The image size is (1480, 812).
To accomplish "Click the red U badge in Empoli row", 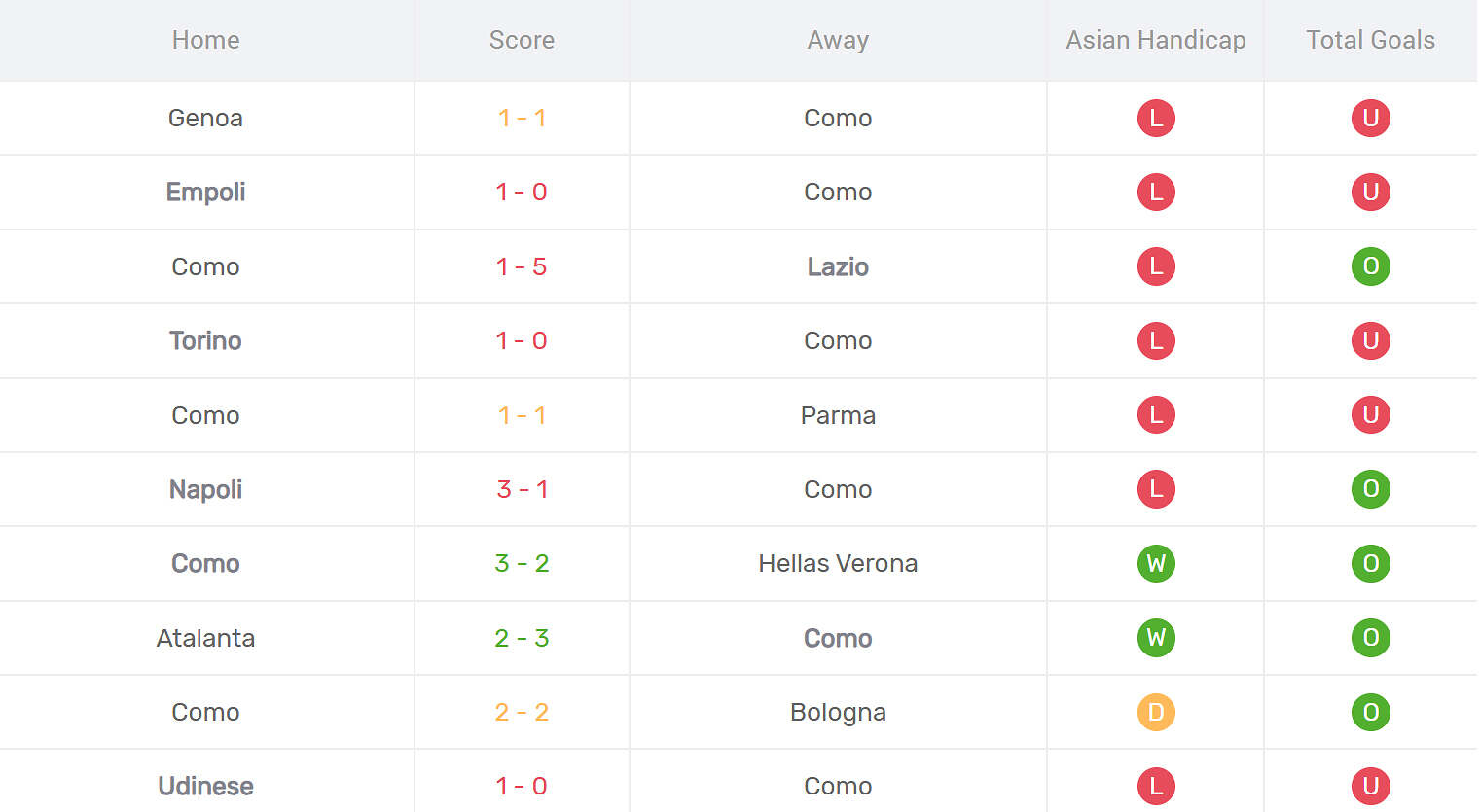I will tap(1370, 193).
